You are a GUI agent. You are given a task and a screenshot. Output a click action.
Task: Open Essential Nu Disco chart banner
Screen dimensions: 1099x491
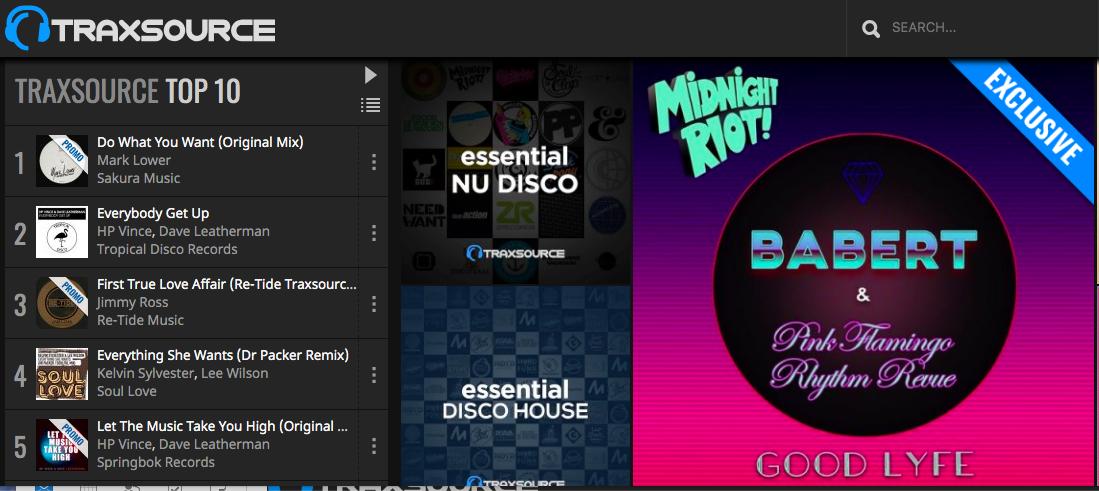coord(516,172)
